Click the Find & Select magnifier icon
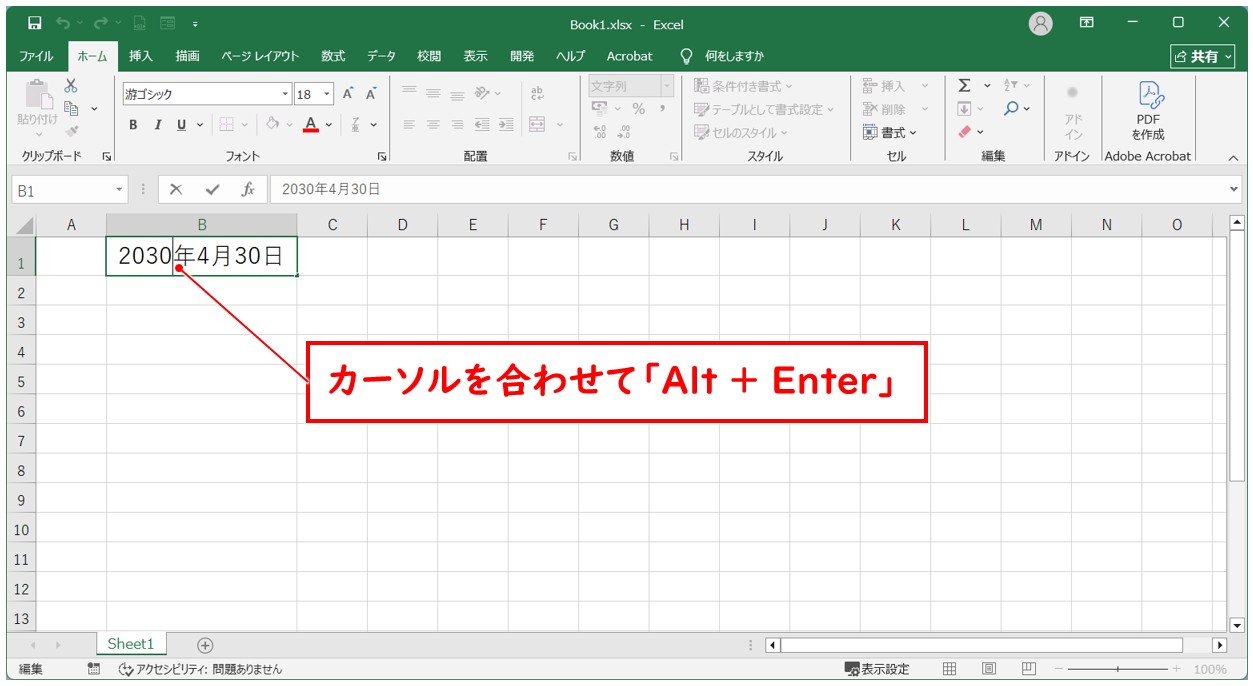This screenshot has height=686, width=1253. coord(1011,108)
